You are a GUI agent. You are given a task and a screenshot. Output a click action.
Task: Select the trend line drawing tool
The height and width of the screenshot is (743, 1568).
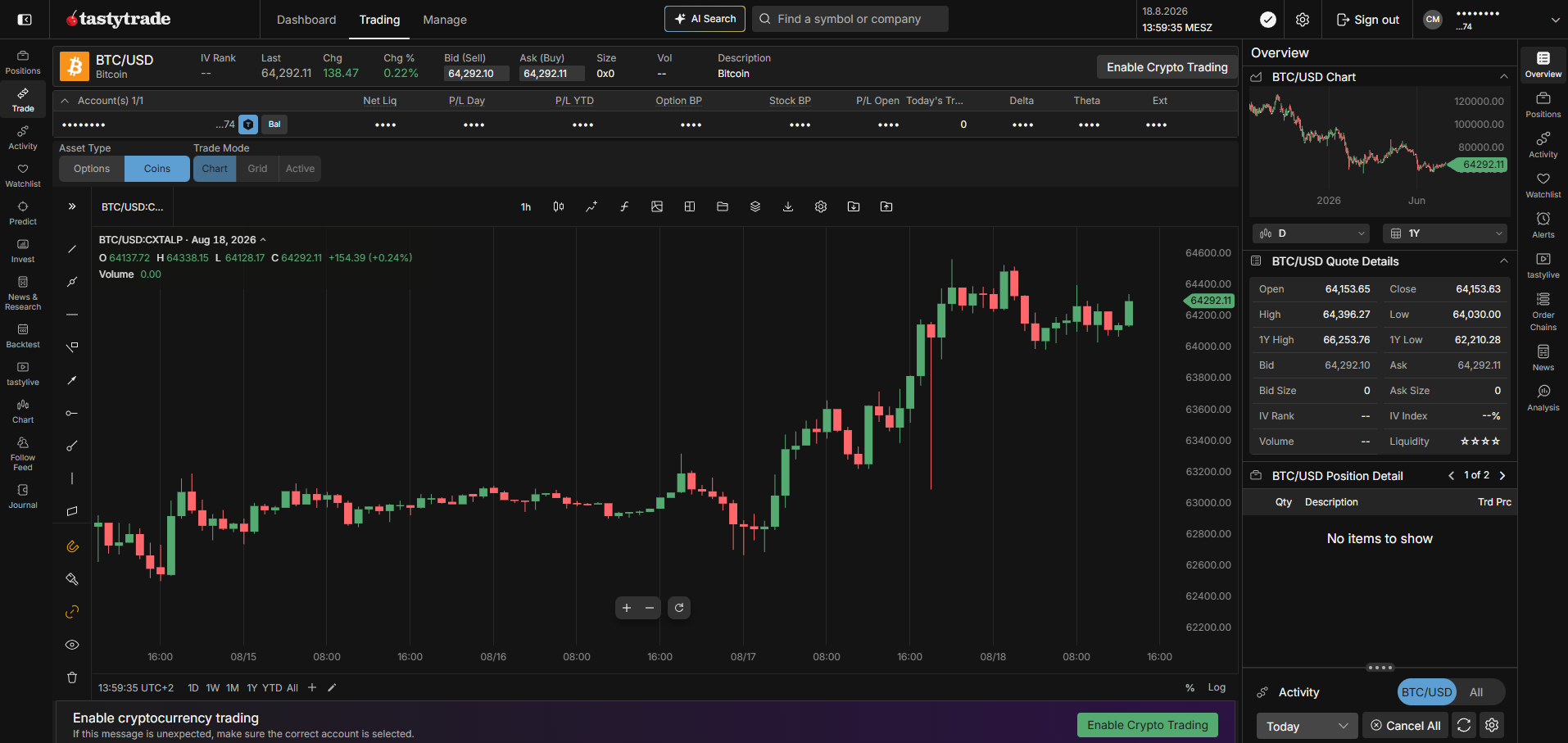coord(72,249)
